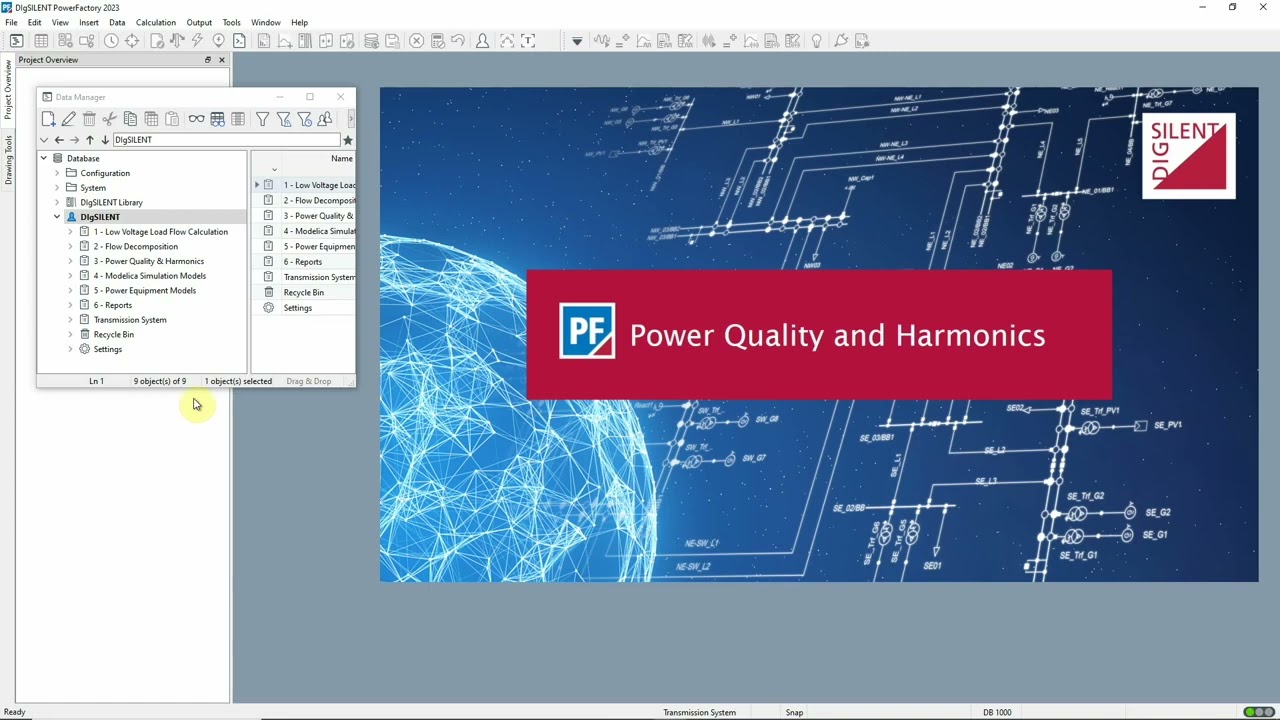Click the Edit pencil icon in Data Manager

(x=68, y=119)
